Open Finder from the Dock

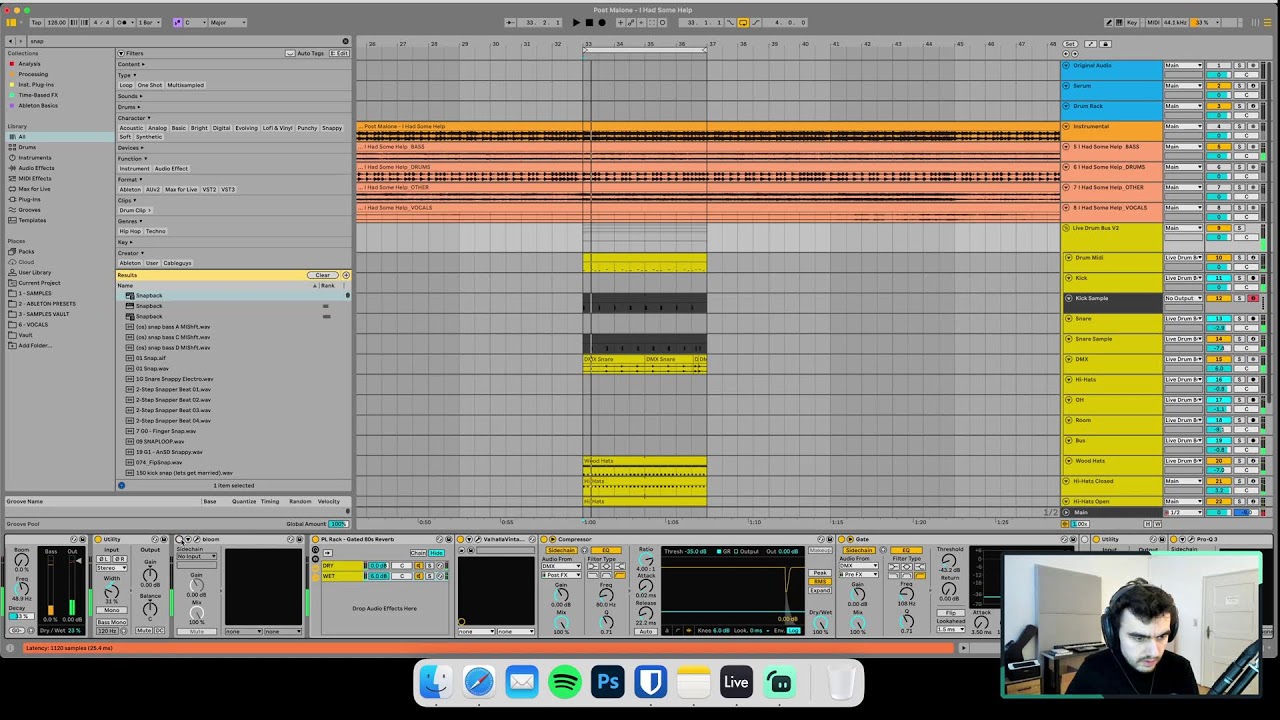436,683
